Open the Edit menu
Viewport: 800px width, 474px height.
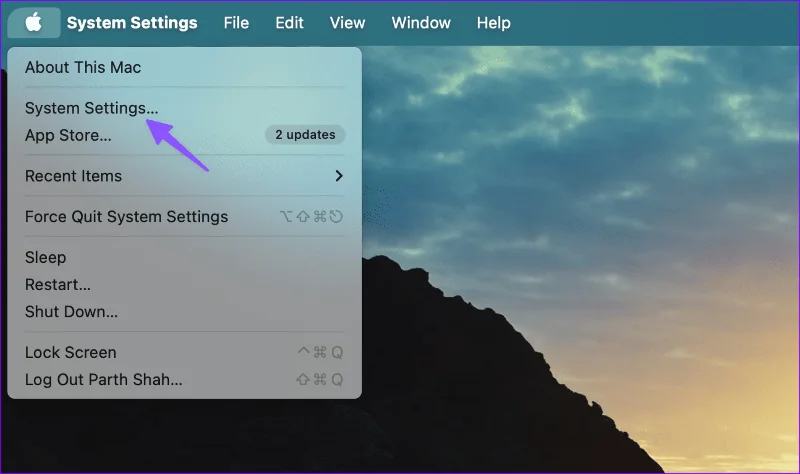click(x=289, y=22)
